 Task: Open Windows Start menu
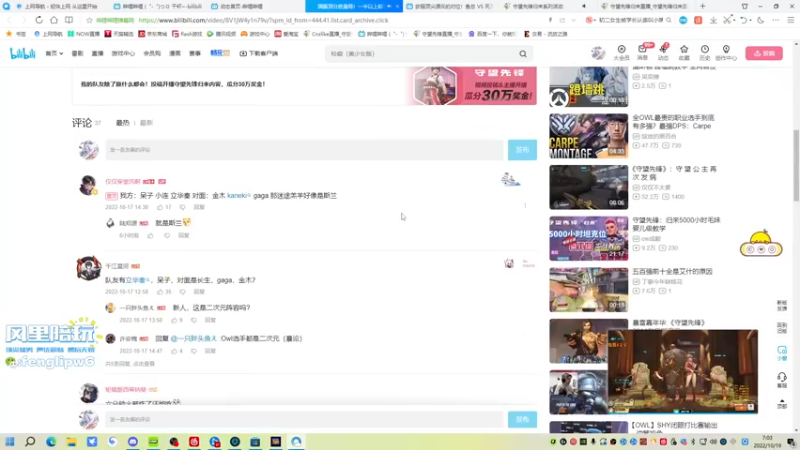pos(10,441)
